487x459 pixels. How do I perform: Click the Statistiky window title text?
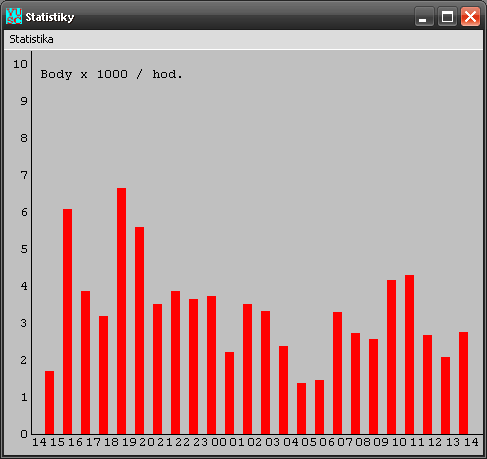coord(50,17)
